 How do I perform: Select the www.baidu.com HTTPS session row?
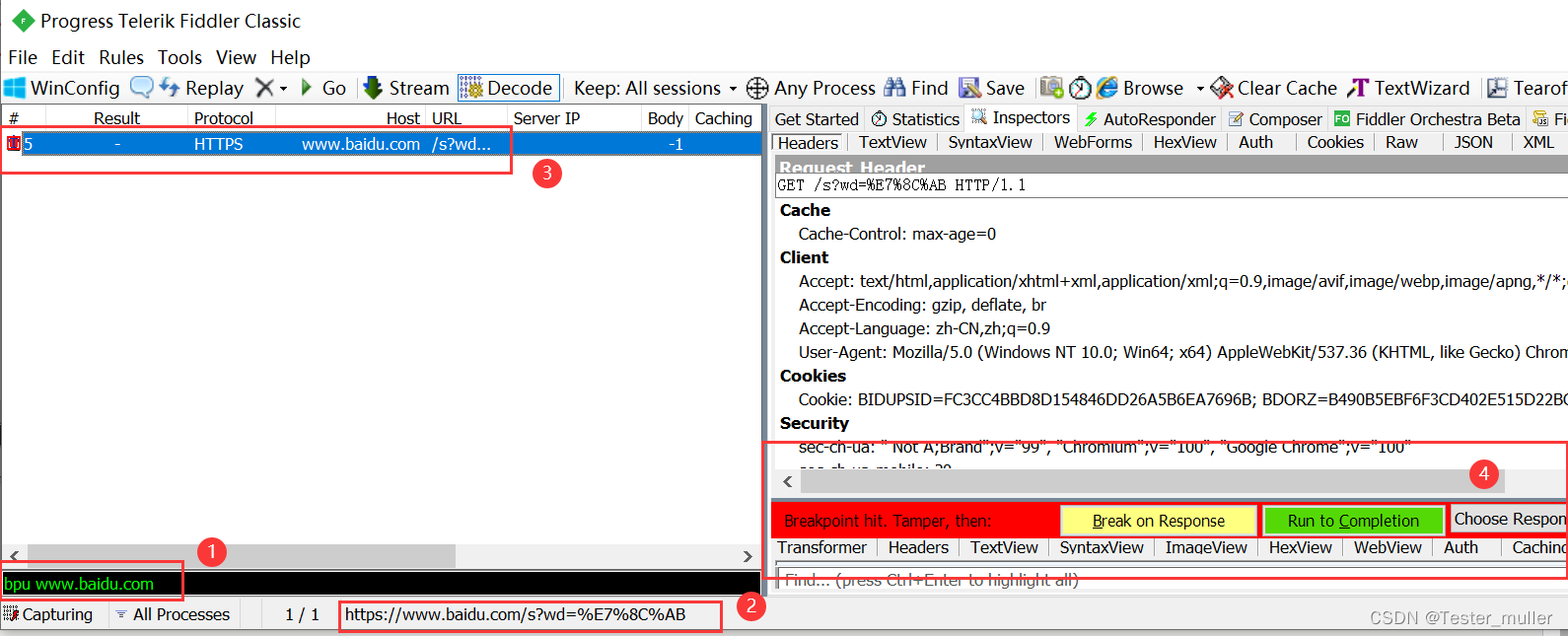382,144
